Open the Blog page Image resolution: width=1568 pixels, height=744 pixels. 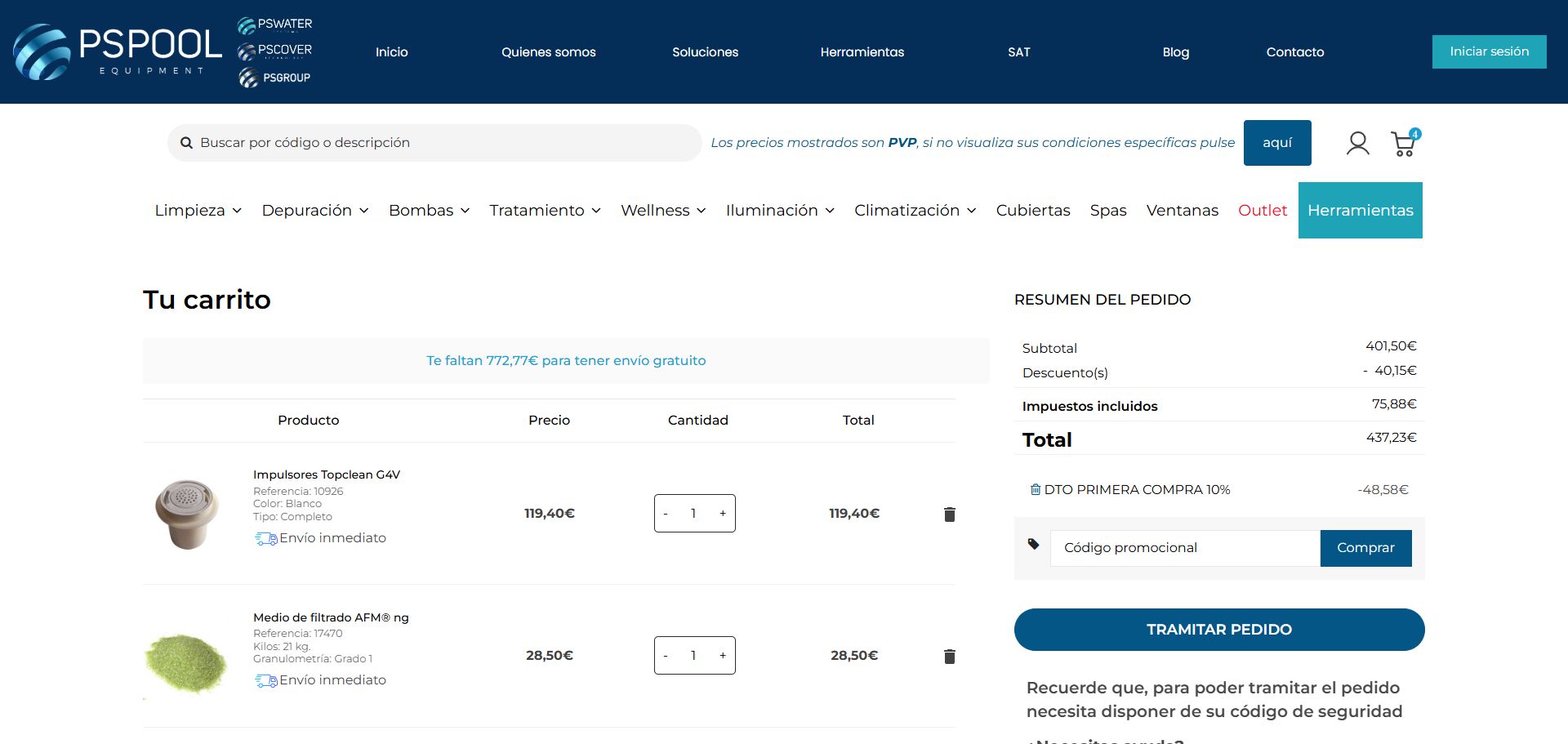tap(1176, 52)
